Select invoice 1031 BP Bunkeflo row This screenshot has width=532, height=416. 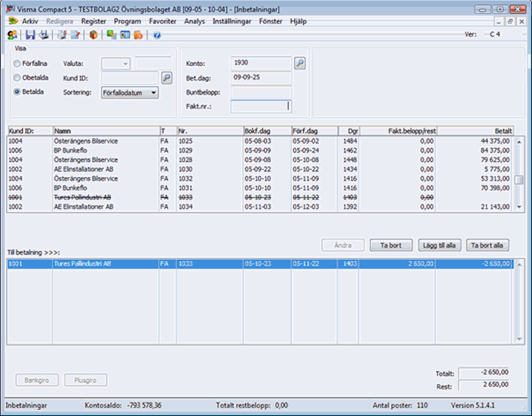pos(260,188)
